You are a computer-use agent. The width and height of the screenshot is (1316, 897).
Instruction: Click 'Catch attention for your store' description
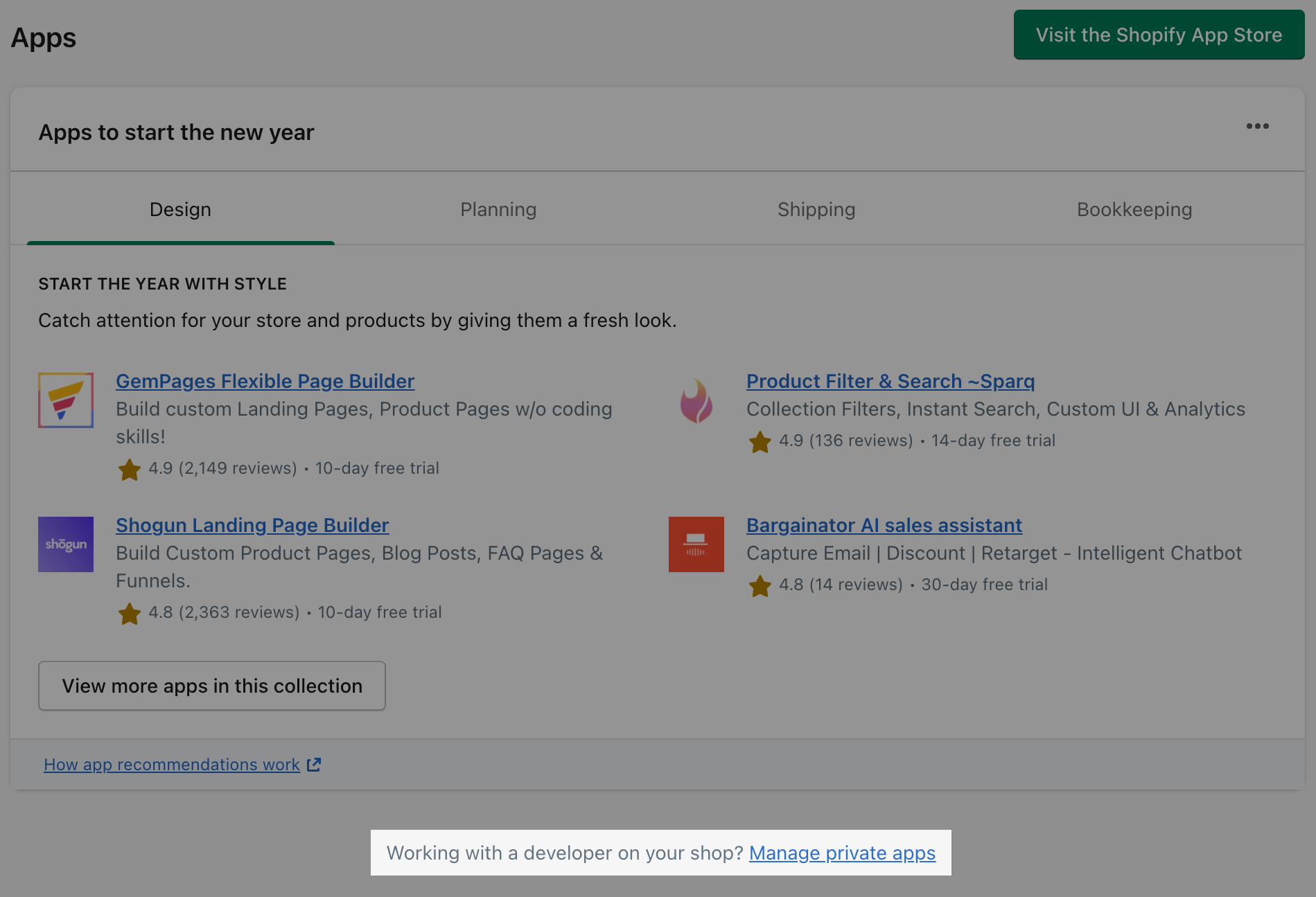point(358,320)
